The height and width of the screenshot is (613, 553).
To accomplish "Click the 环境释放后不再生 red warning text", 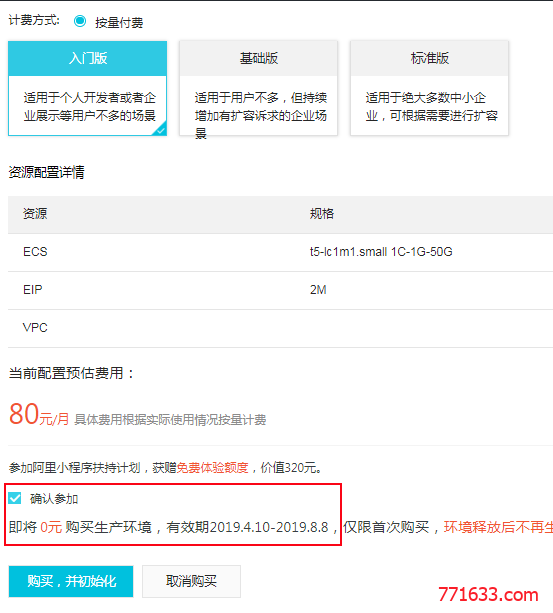I will pos(498,527).
